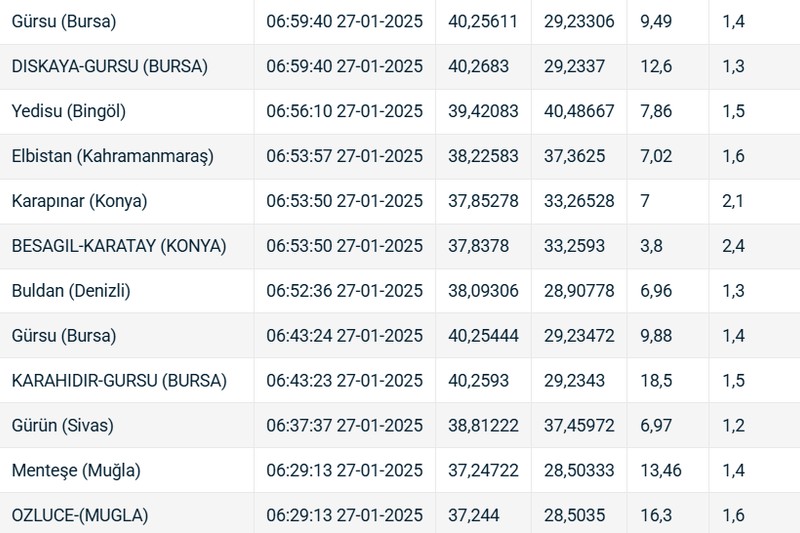Click the Menteşe (Muğla) location cell
The height and width of the screenshot is (533, 800).
76,470
